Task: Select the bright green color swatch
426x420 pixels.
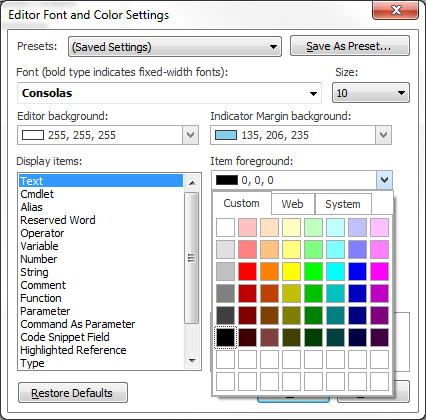Action: [x=313, y=271]
